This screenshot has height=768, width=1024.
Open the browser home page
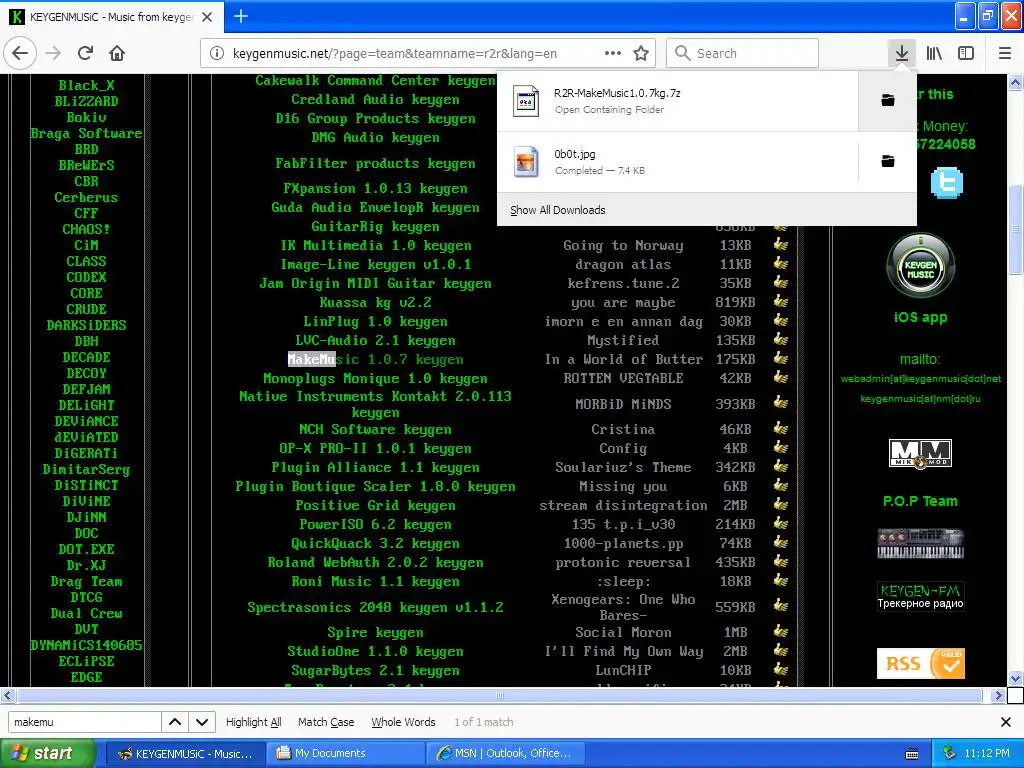[117, 53]
